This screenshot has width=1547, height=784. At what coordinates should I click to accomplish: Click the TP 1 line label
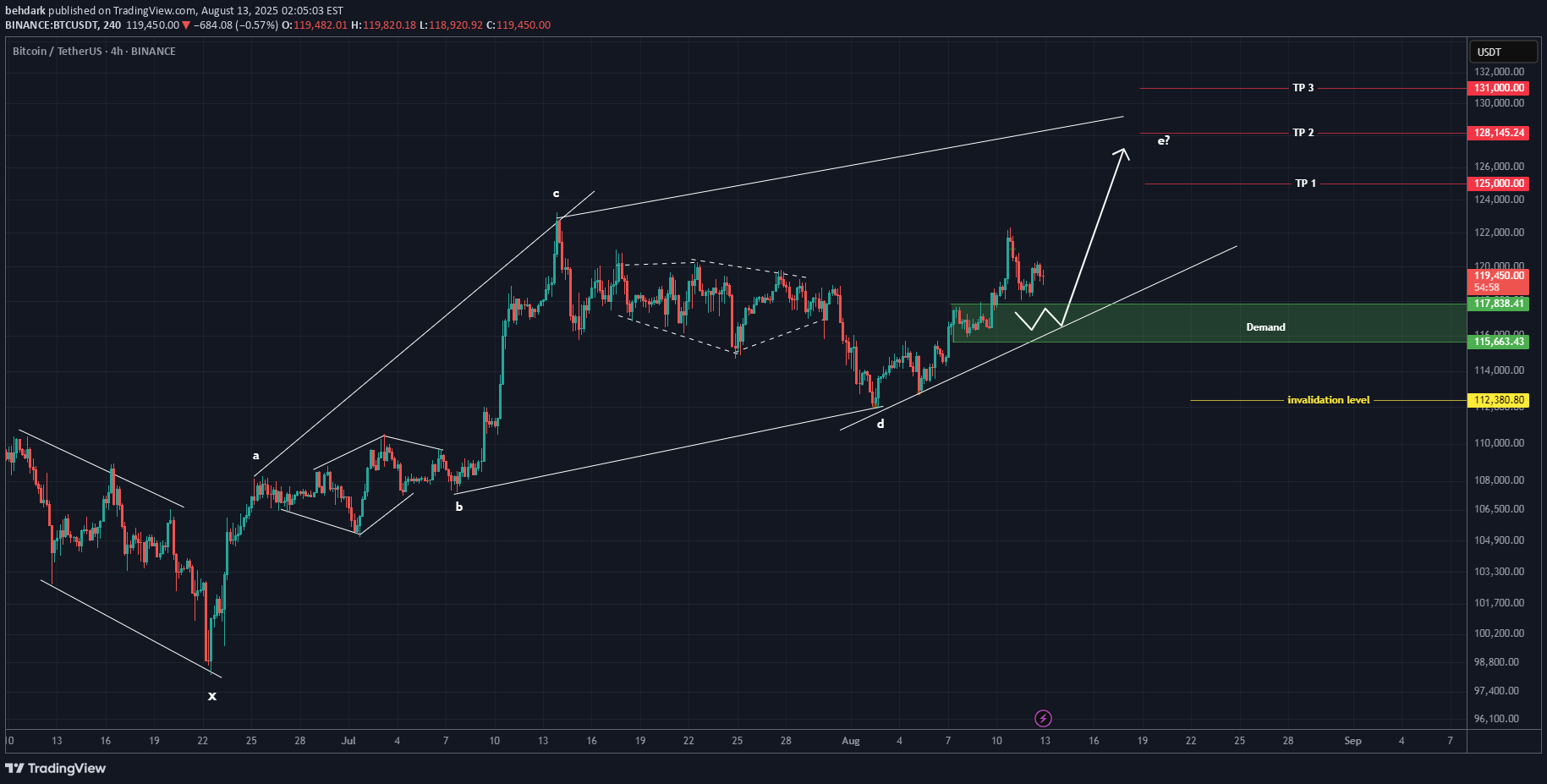1305,184
